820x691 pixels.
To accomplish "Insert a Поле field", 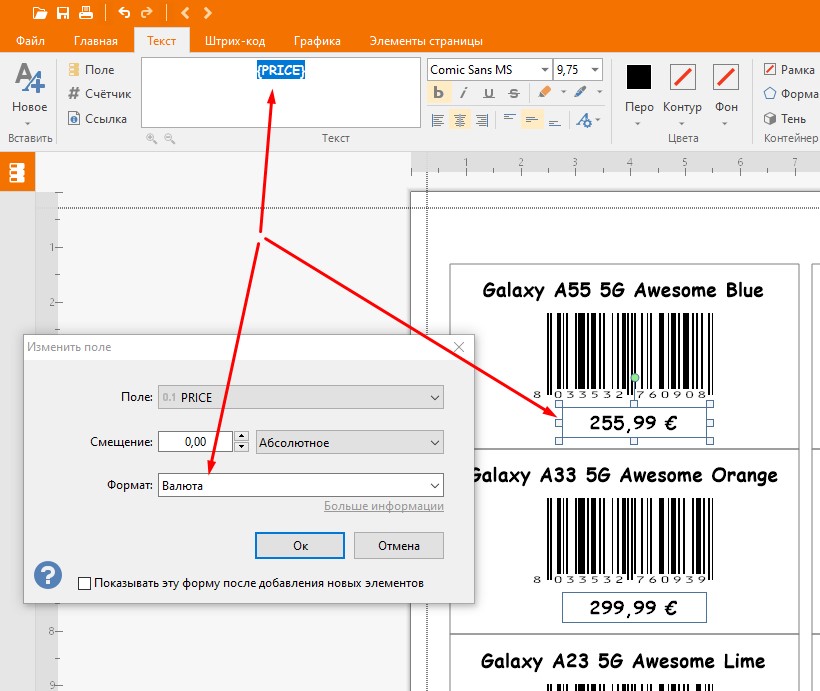I will tap(92, 70).
